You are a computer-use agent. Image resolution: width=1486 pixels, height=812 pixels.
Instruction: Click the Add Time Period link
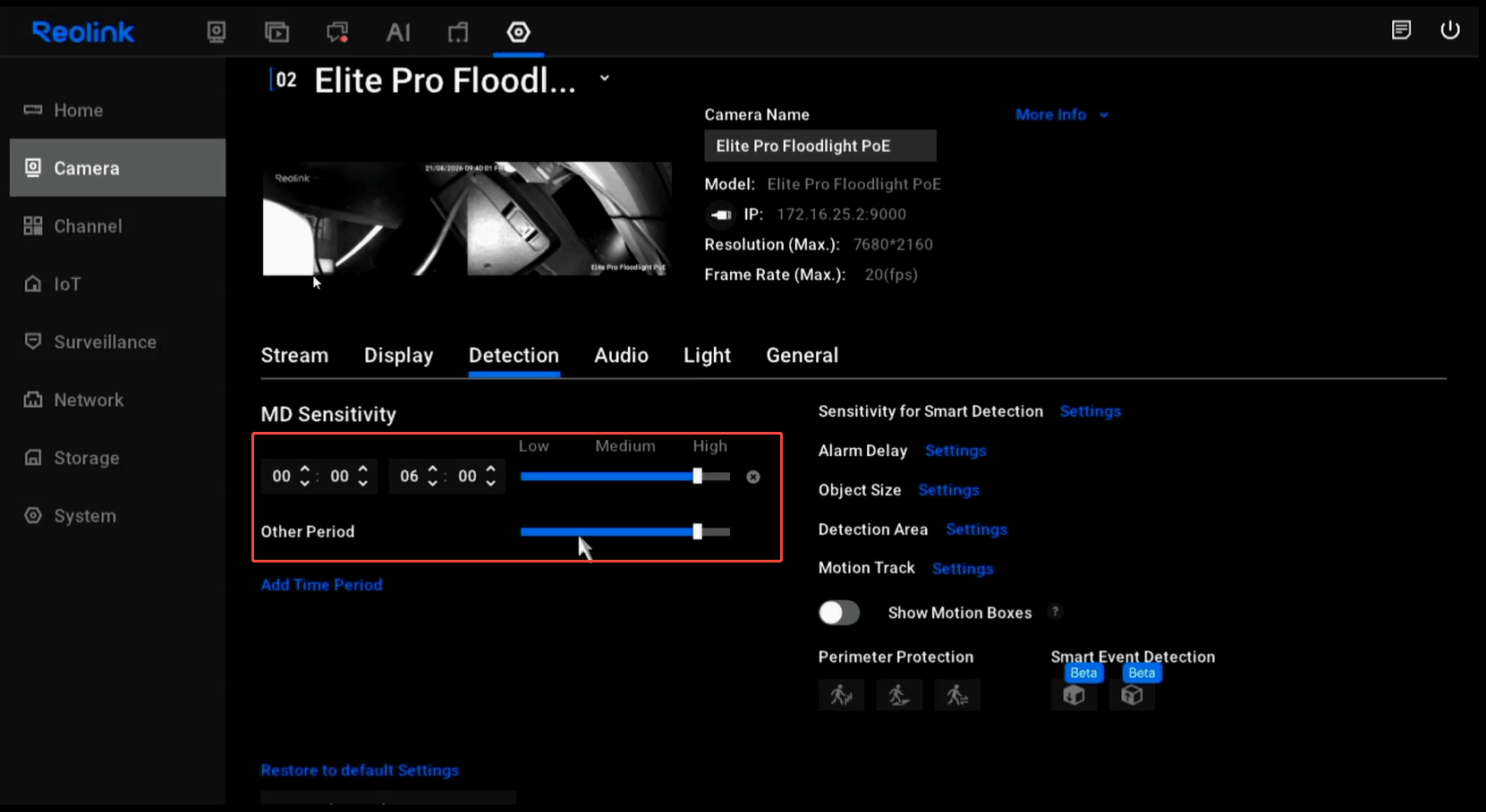tap(321, 585)
